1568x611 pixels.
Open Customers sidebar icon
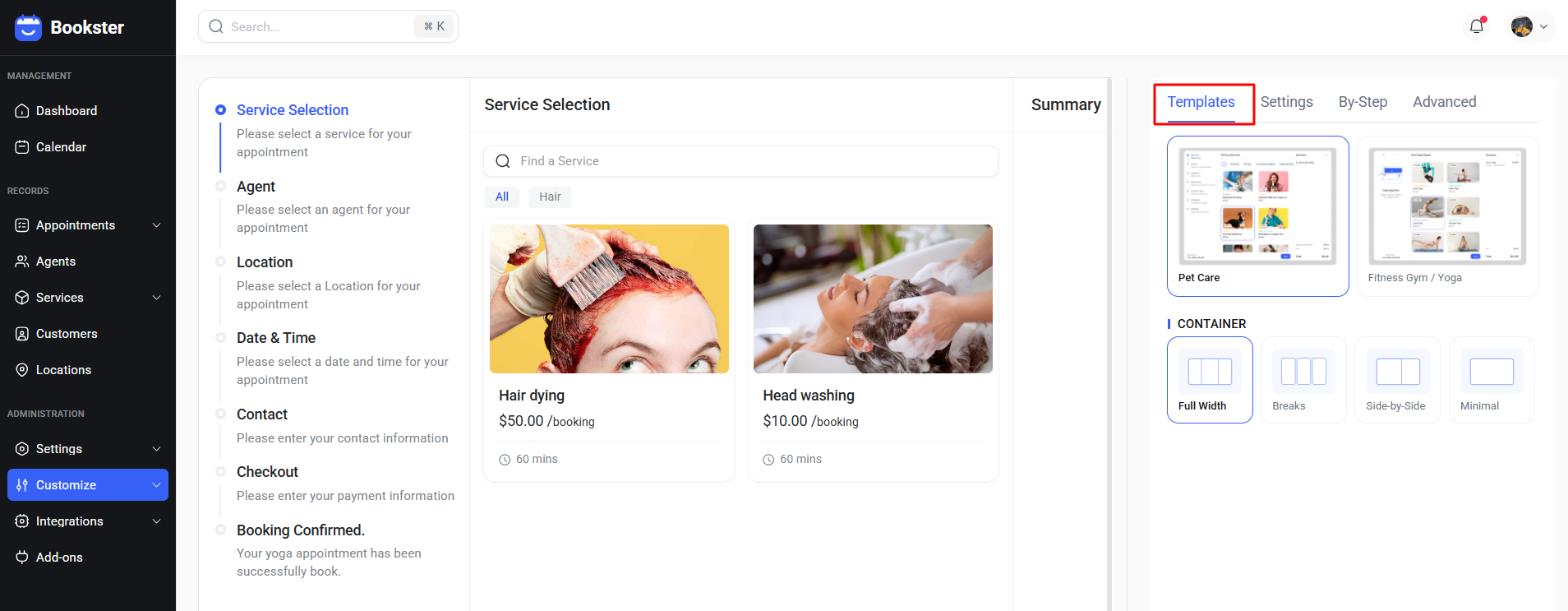coord(22,333)
